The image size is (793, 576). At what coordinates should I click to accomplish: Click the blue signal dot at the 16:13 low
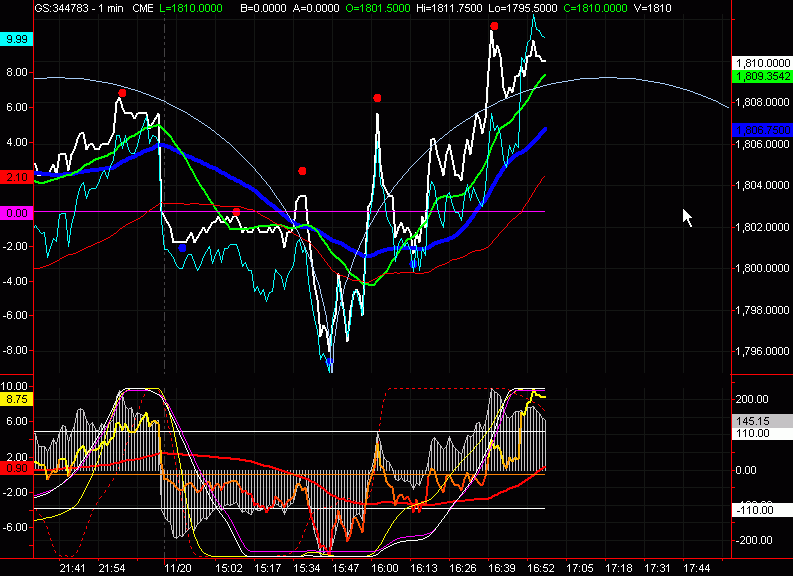click(x=413, y=264)
